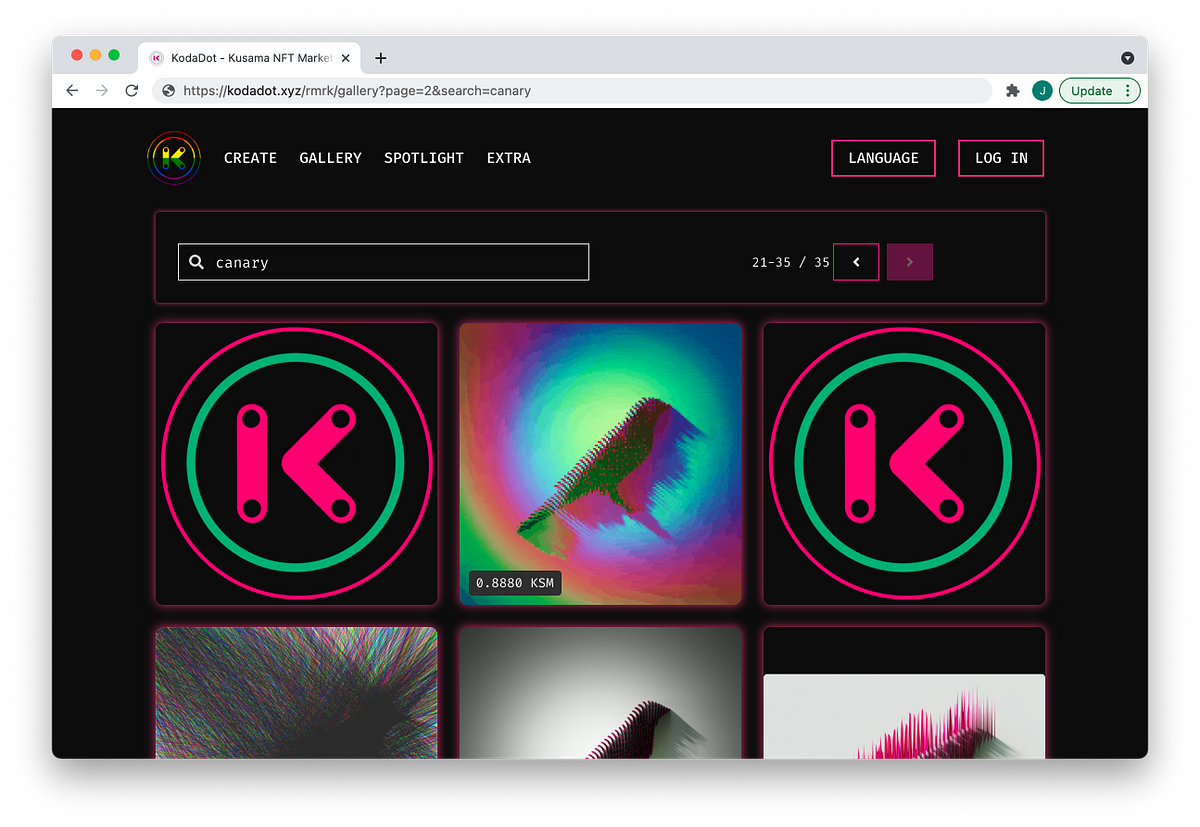The width and height of the screenshot is (1200, 827).
Task: Click the 21-35 / 35 pagination count
Action: 790,262
